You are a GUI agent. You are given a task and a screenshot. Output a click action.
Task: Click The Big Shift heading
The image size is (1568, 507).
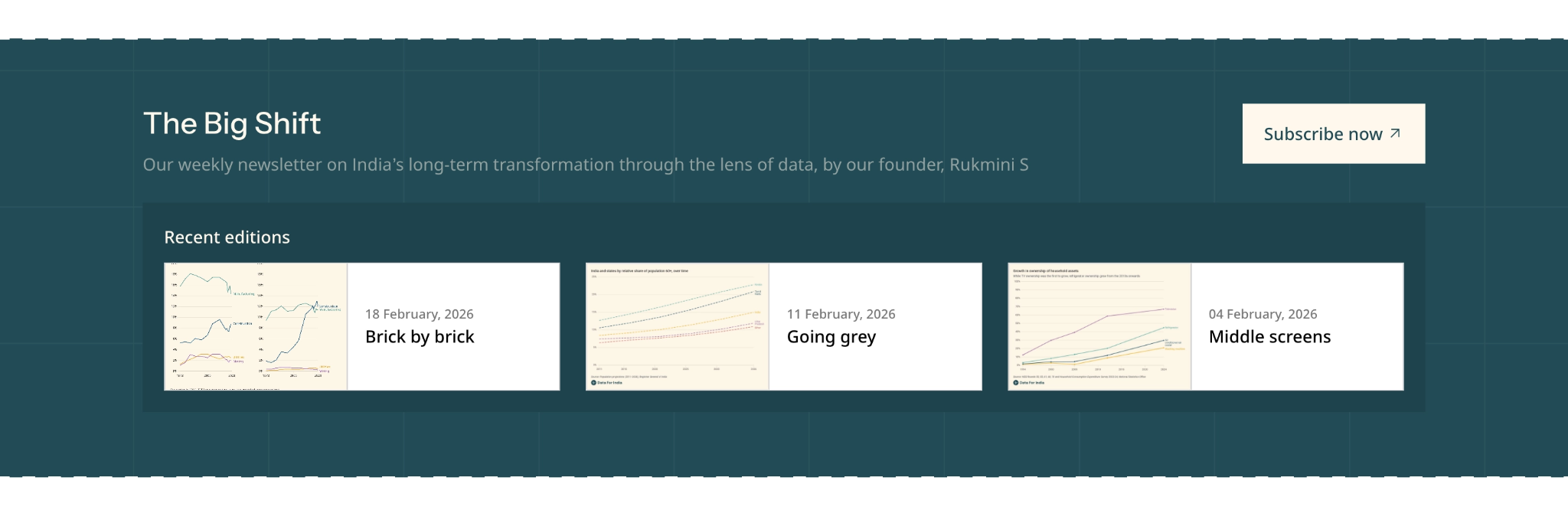click(x=232, y=123)
